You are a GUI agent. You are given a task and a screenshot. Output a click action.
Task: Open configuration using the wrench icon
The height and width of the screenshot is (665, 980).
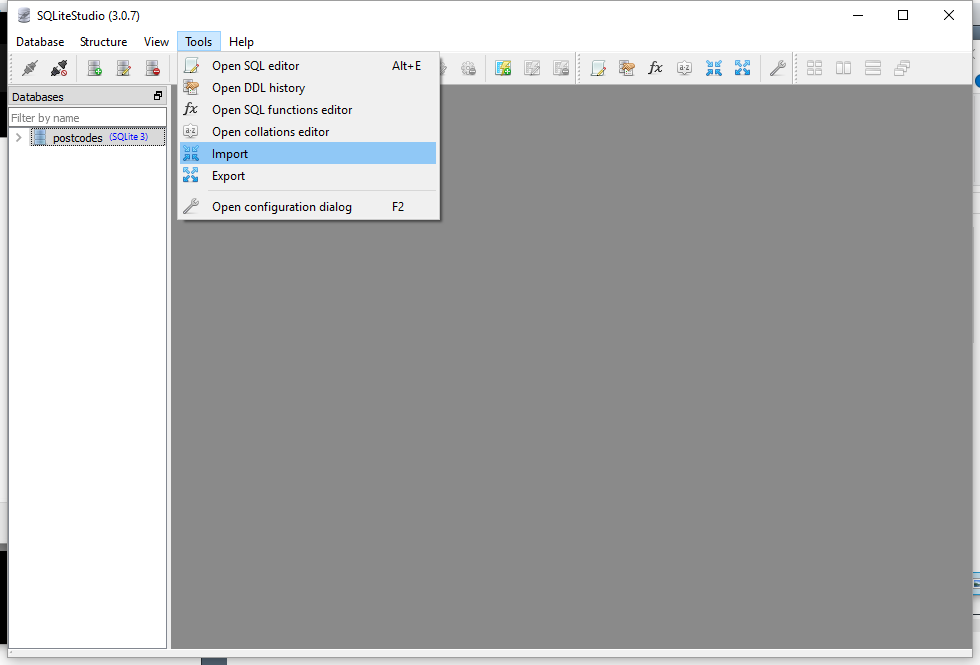tap(778, 68)
